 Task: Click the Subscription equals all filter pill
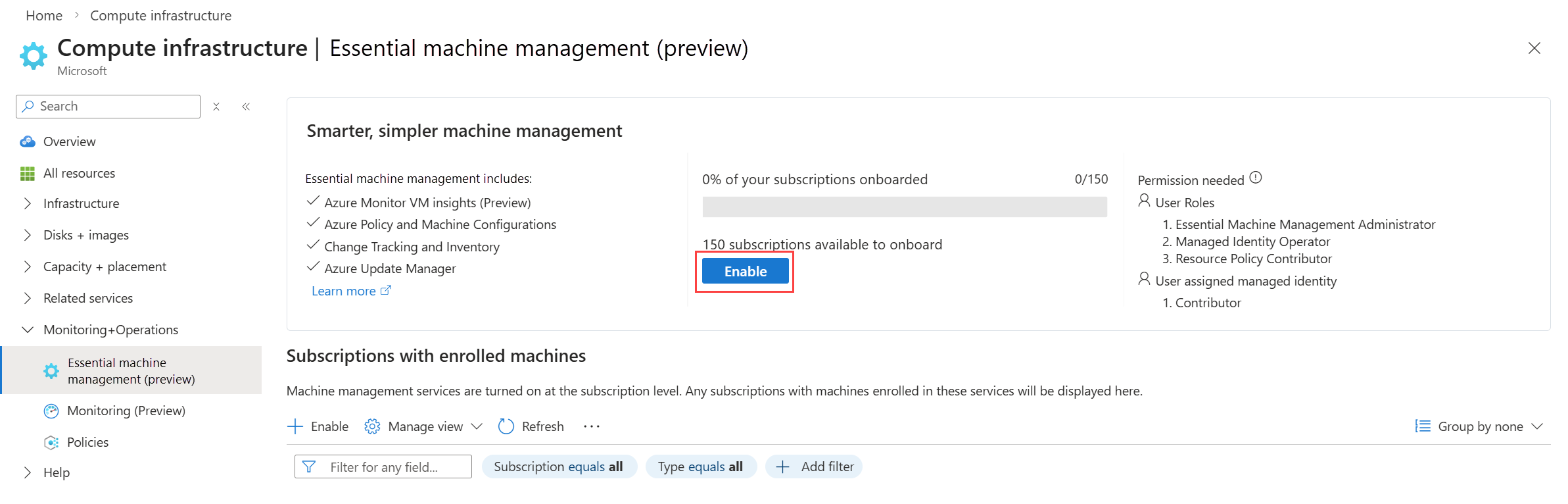[559, 466]
